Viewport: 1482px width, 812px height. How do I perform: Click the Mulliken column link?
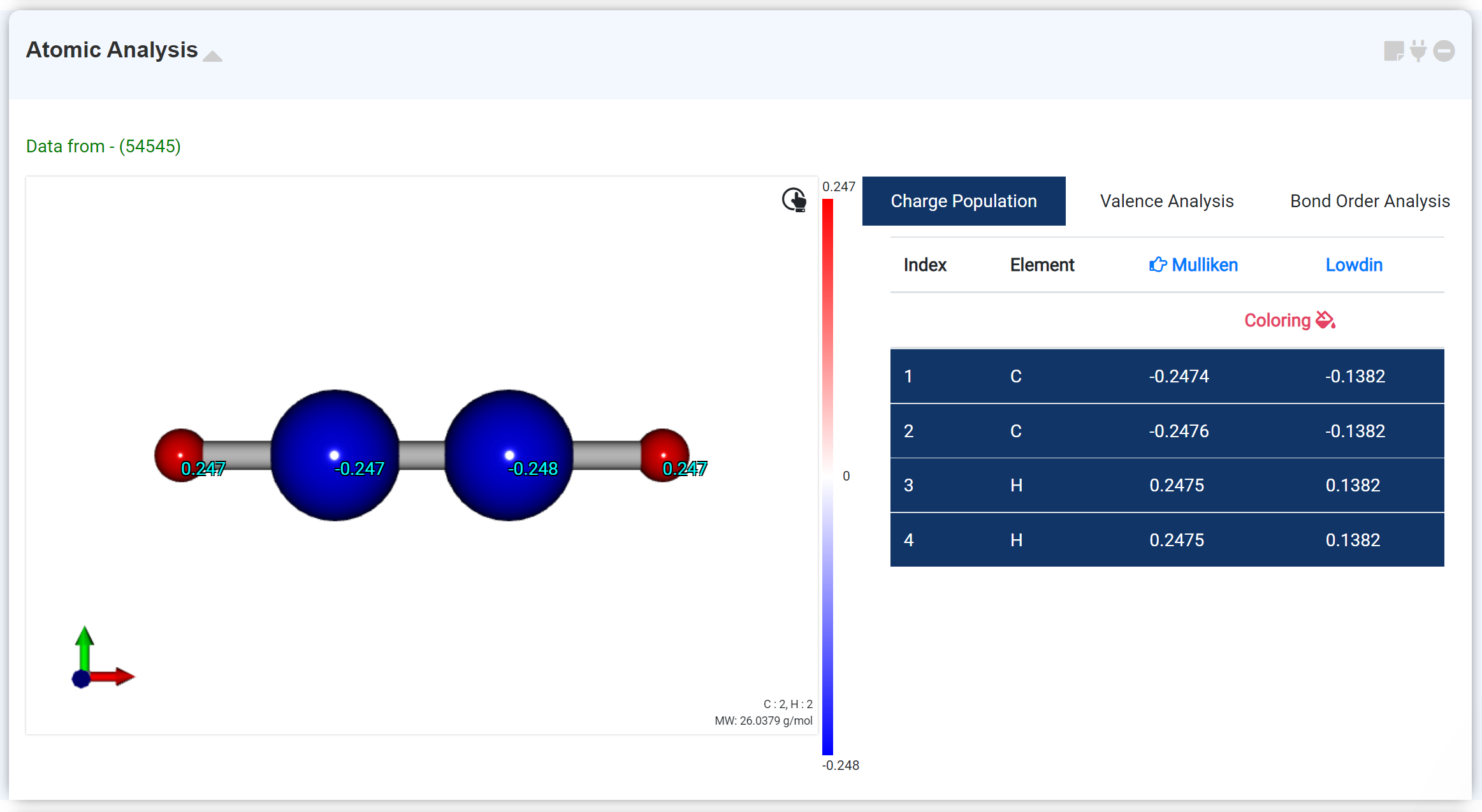[x=1204, y=265]
